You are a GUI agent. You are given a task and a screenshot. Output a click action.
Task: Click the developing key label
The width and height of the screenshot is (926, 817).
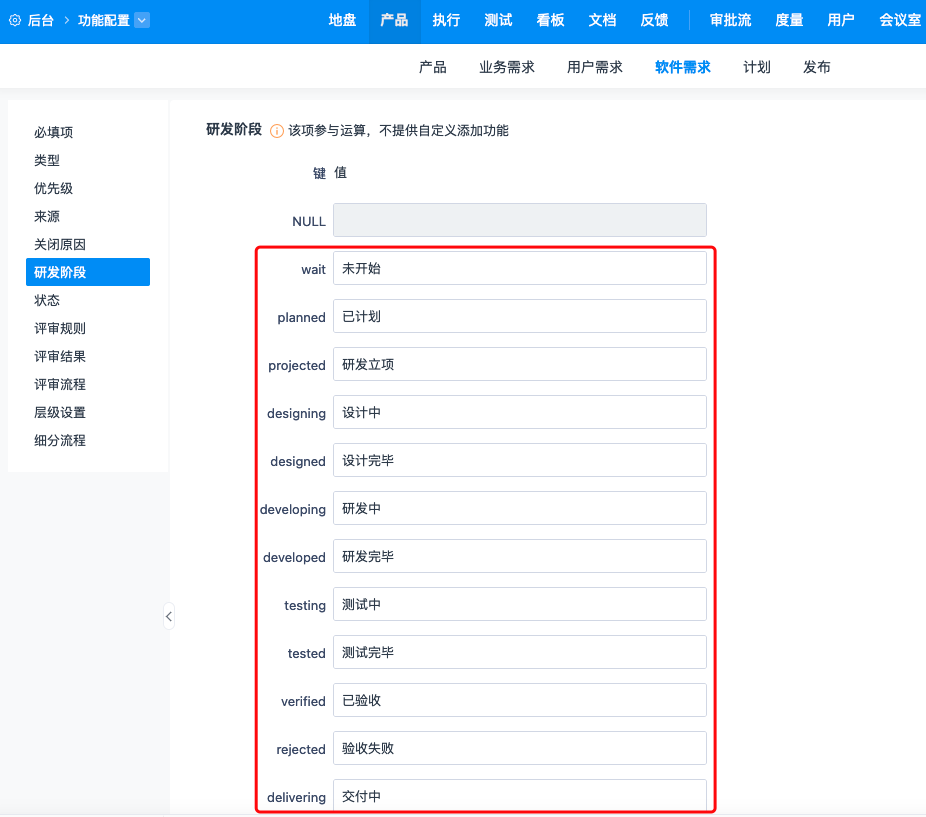[293, 509]
